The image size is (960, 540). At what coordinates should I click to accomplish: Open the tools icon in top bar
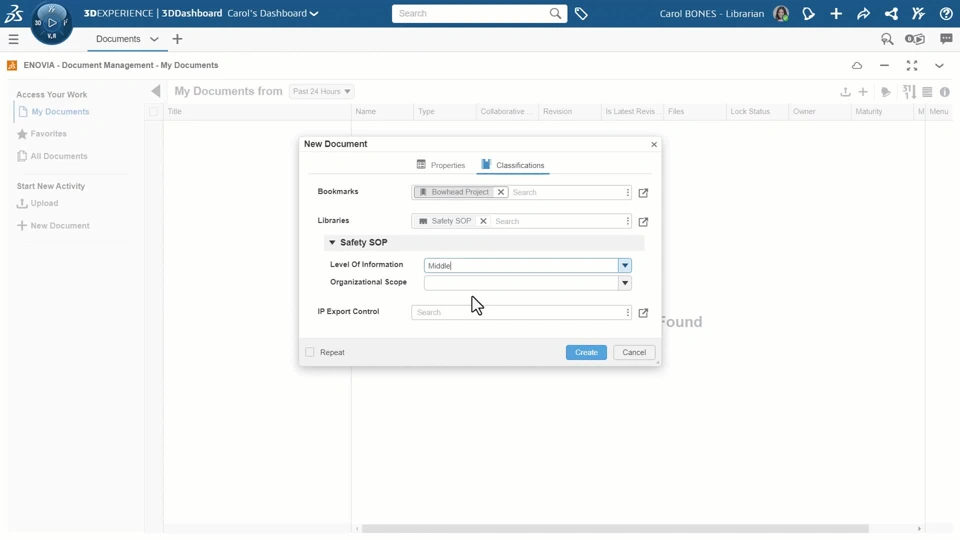coord(918,13)
